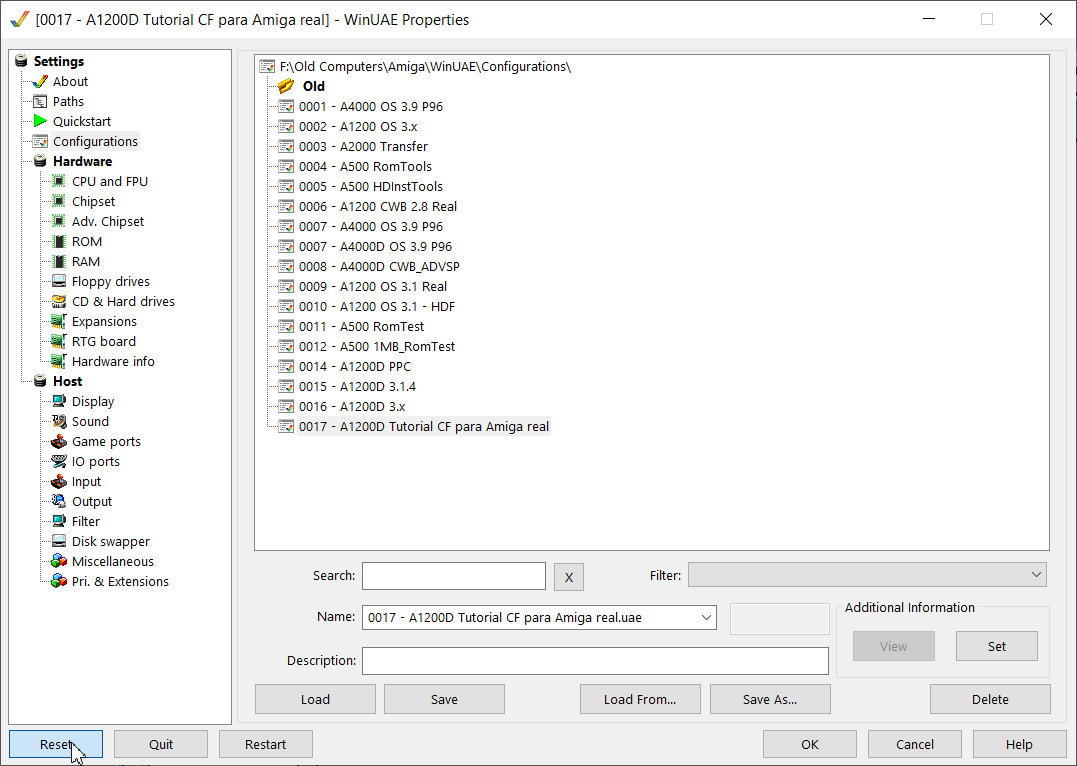Expand the configuration Name combo box
Screen dimensions: 1077x766
(706, 618)
